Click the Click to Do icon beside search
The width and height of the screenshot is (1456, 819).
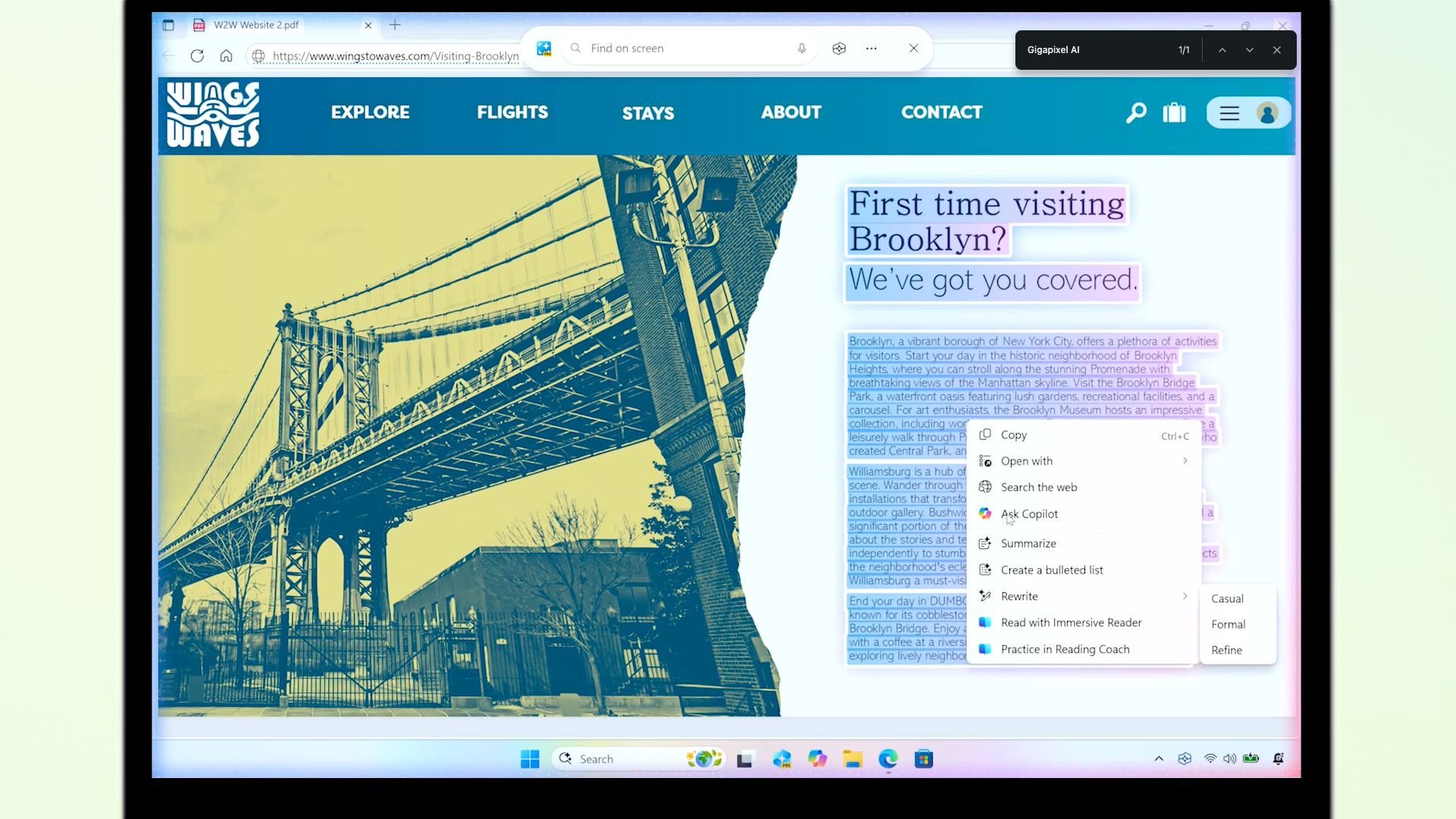pyautogui.click(x=544, y=49)
